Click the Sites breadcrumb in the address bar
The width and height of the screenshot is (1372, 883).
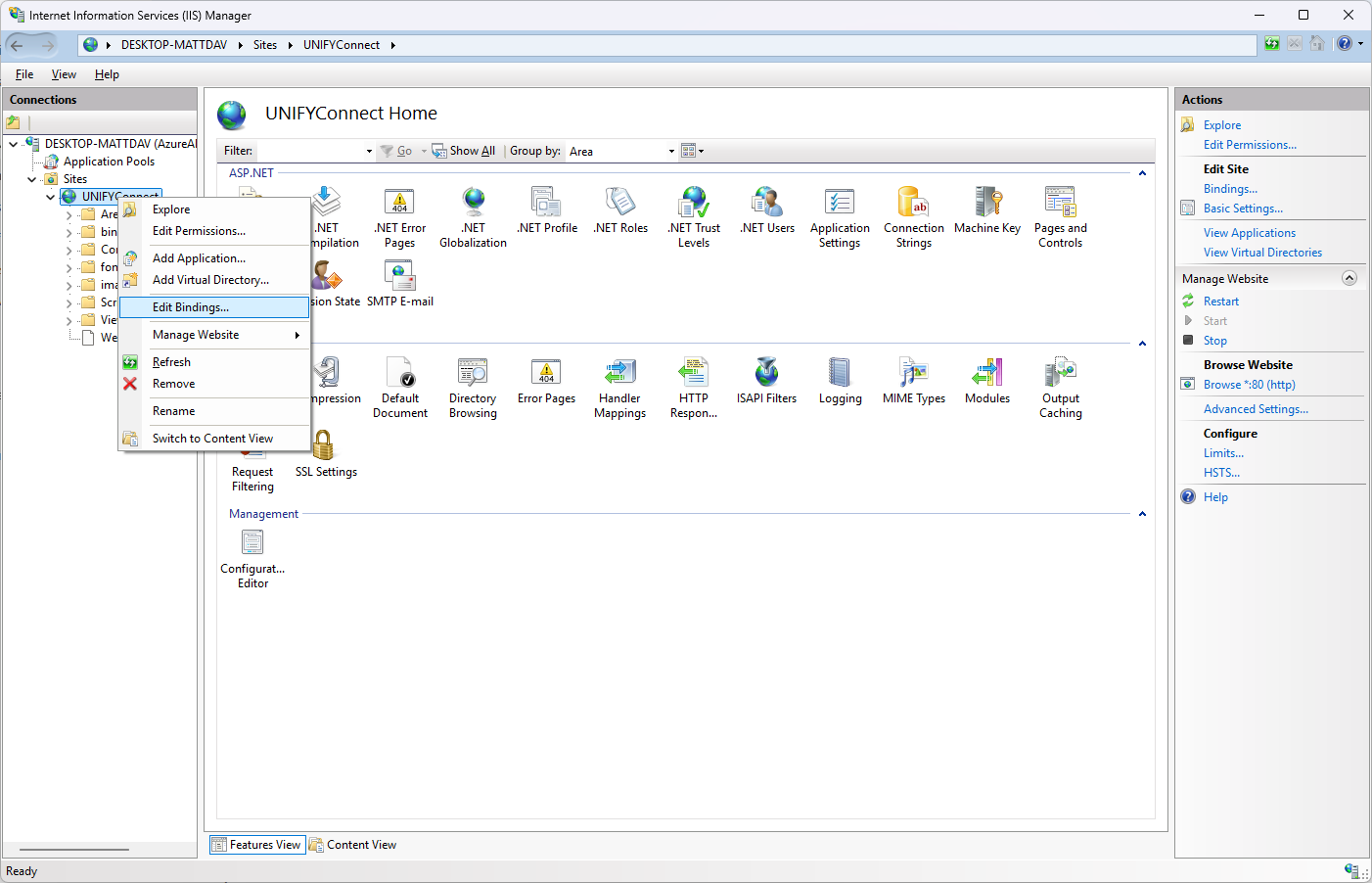pos(265,45)
